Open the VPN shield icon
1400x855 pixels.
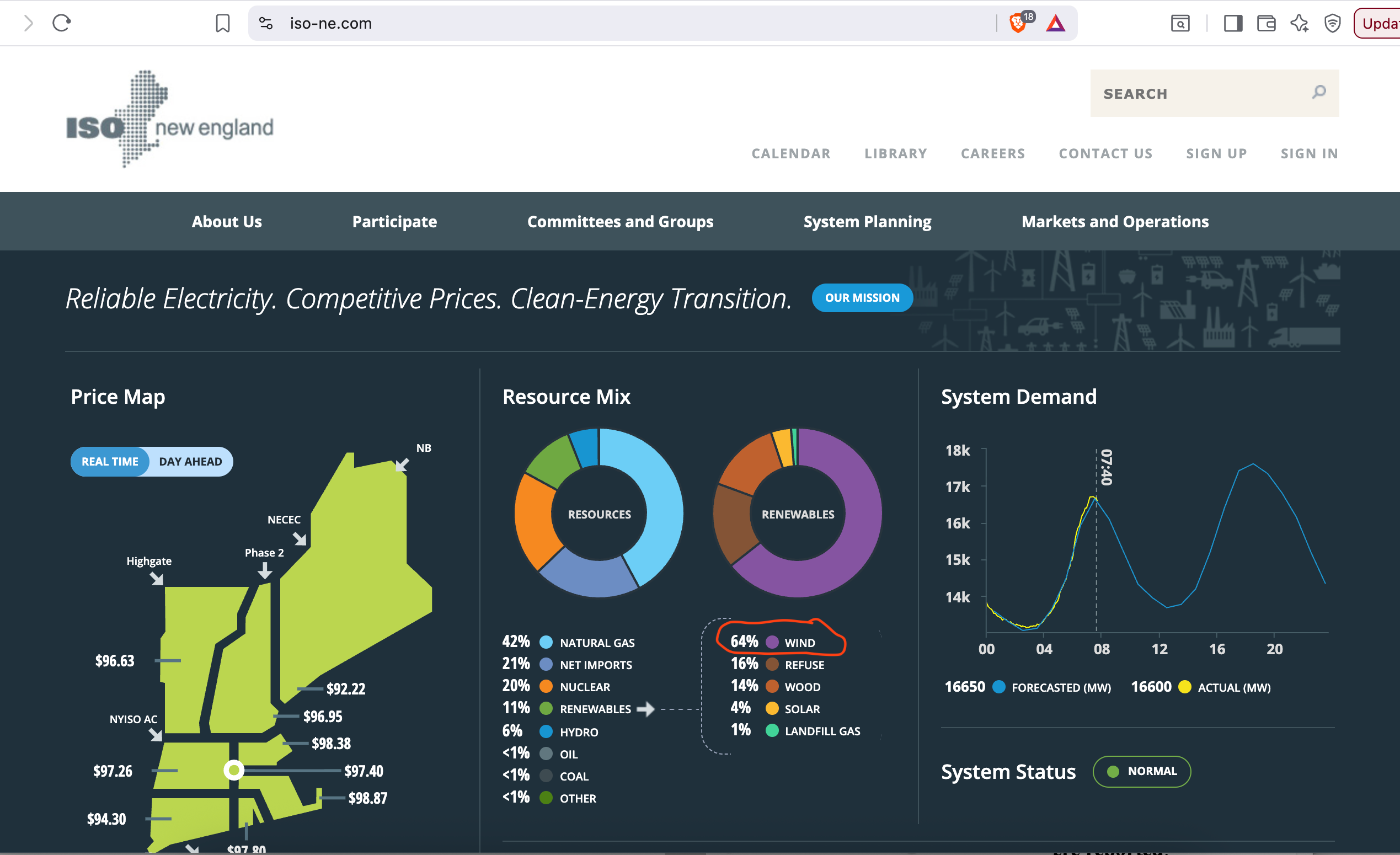tap(1332, 23)
